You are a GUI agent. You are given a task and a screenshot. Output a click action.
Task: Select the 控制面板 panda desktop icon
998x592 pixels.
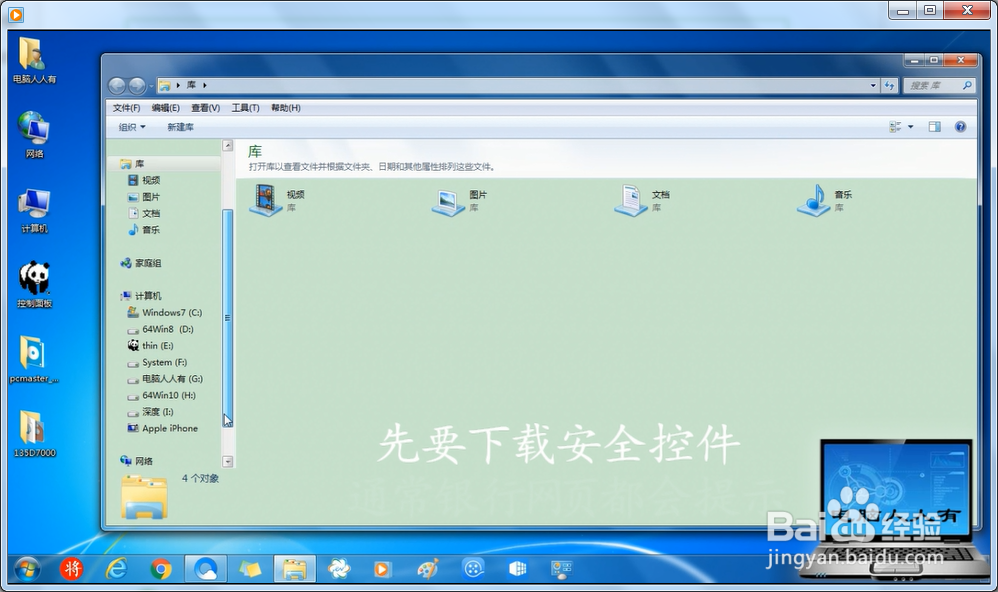pos(34,285)
